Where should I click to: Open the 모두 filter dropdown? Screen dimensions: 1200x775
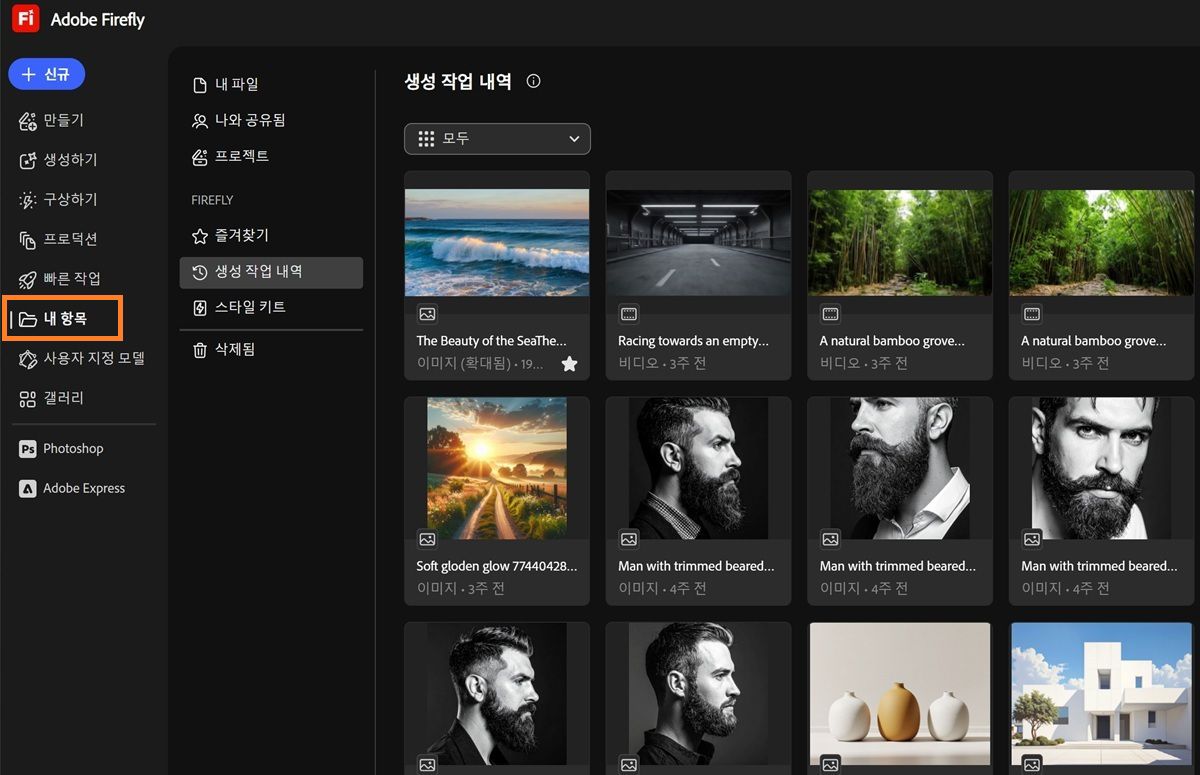[497, 138]
